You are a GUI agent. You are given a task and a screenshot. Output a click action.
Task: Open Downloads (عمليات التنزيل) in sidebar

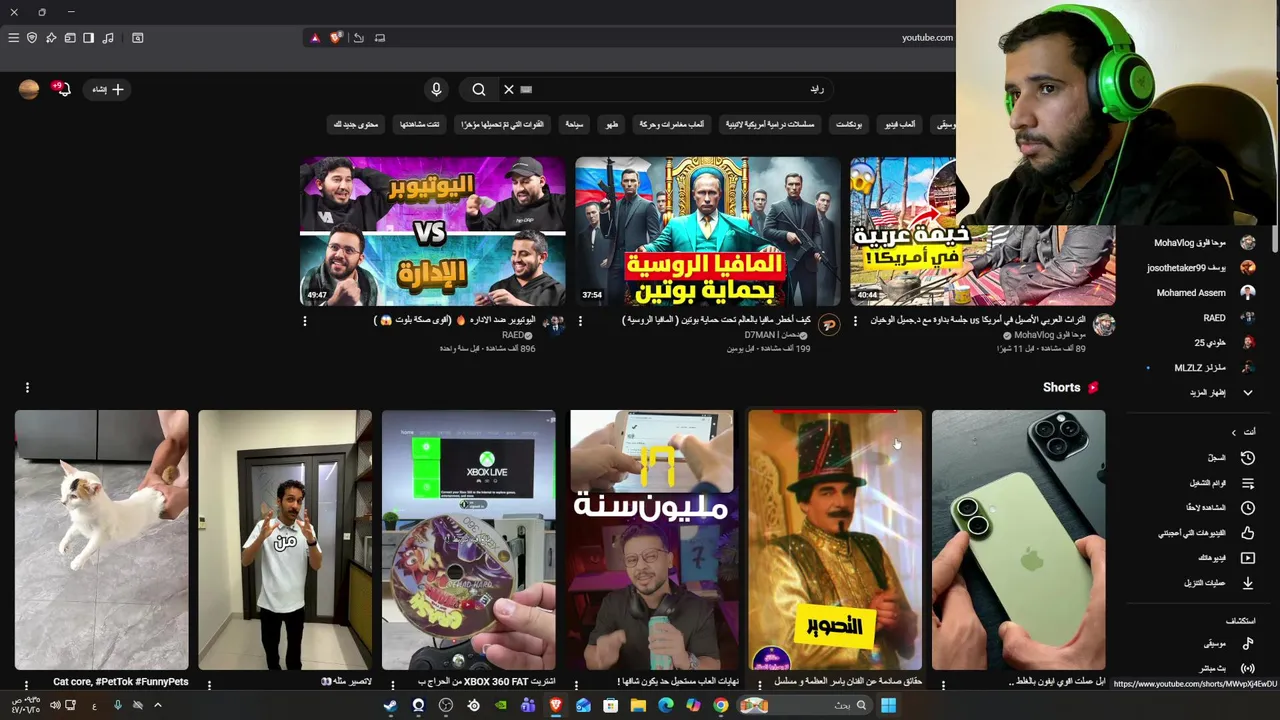point(1200,583)
